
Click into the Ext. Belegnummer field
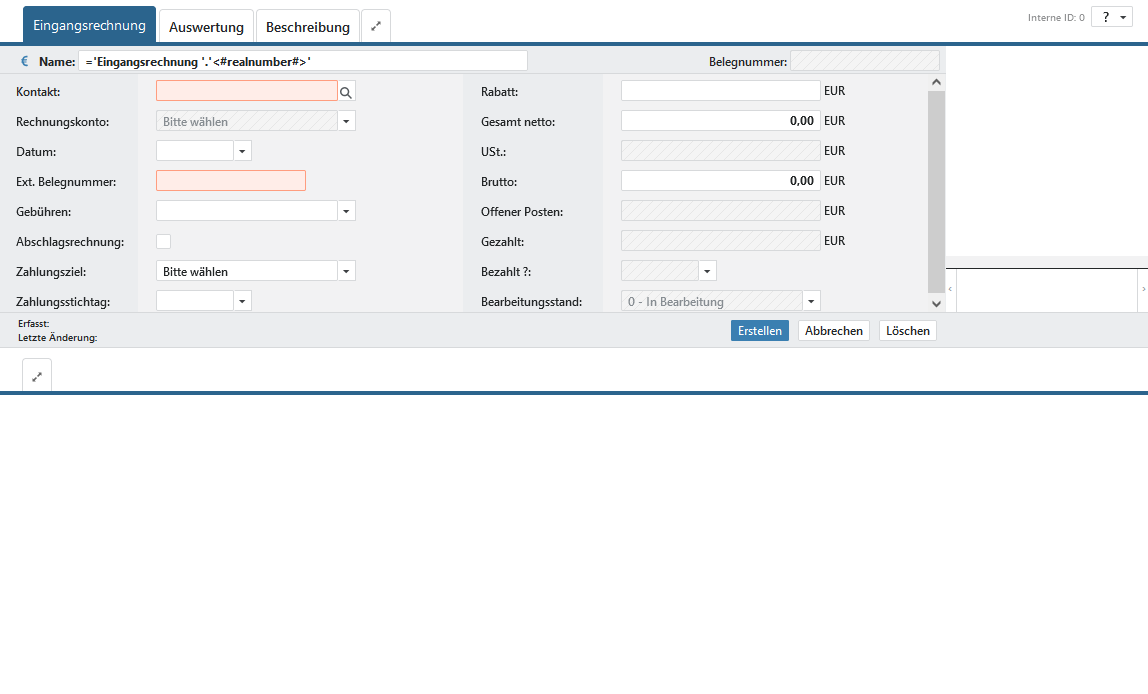click(230, 181)
